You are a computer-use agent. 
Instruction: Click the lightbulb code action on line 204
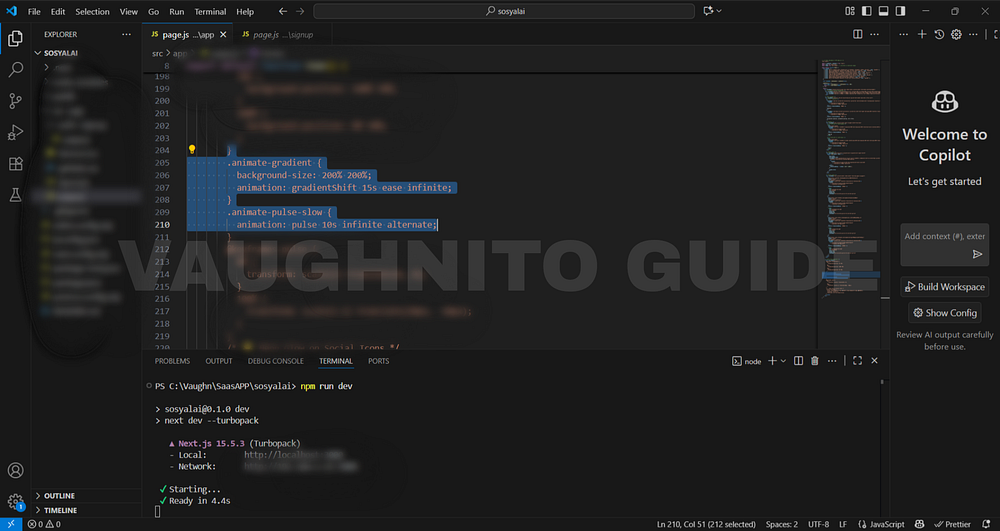click(x=191, y=150)
